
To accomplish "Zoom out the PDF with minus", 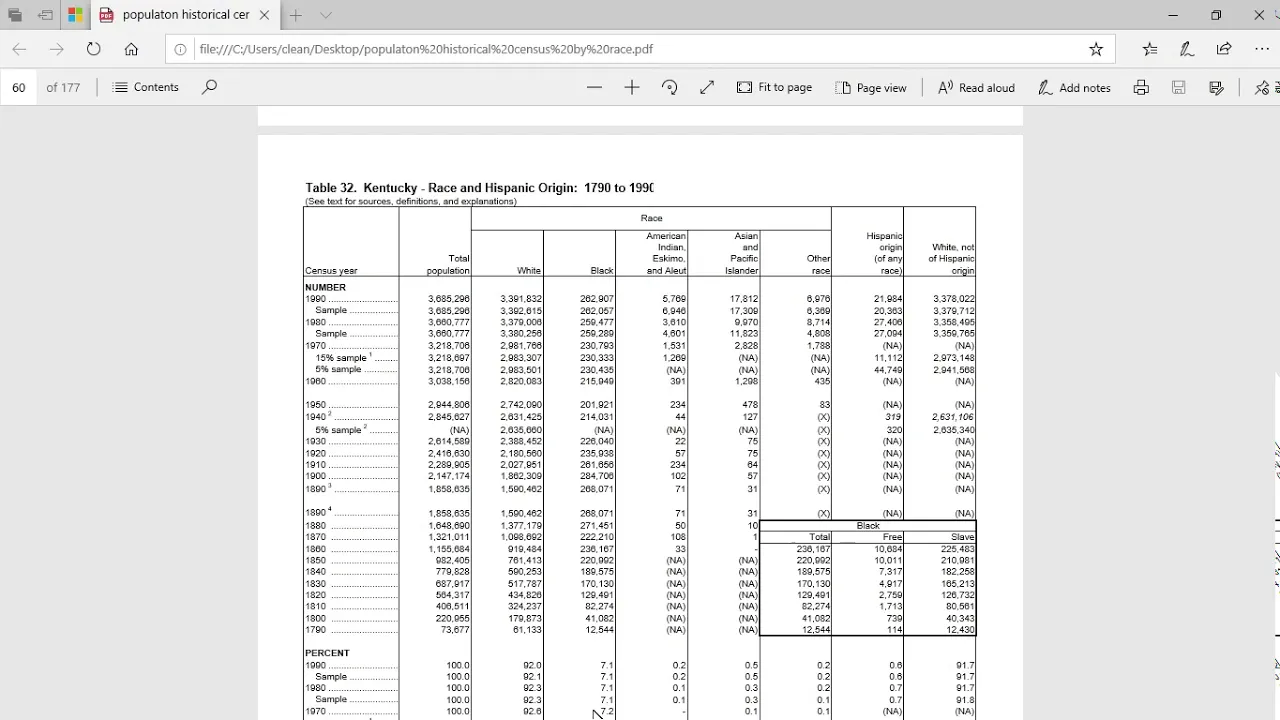I will point(595,87).
